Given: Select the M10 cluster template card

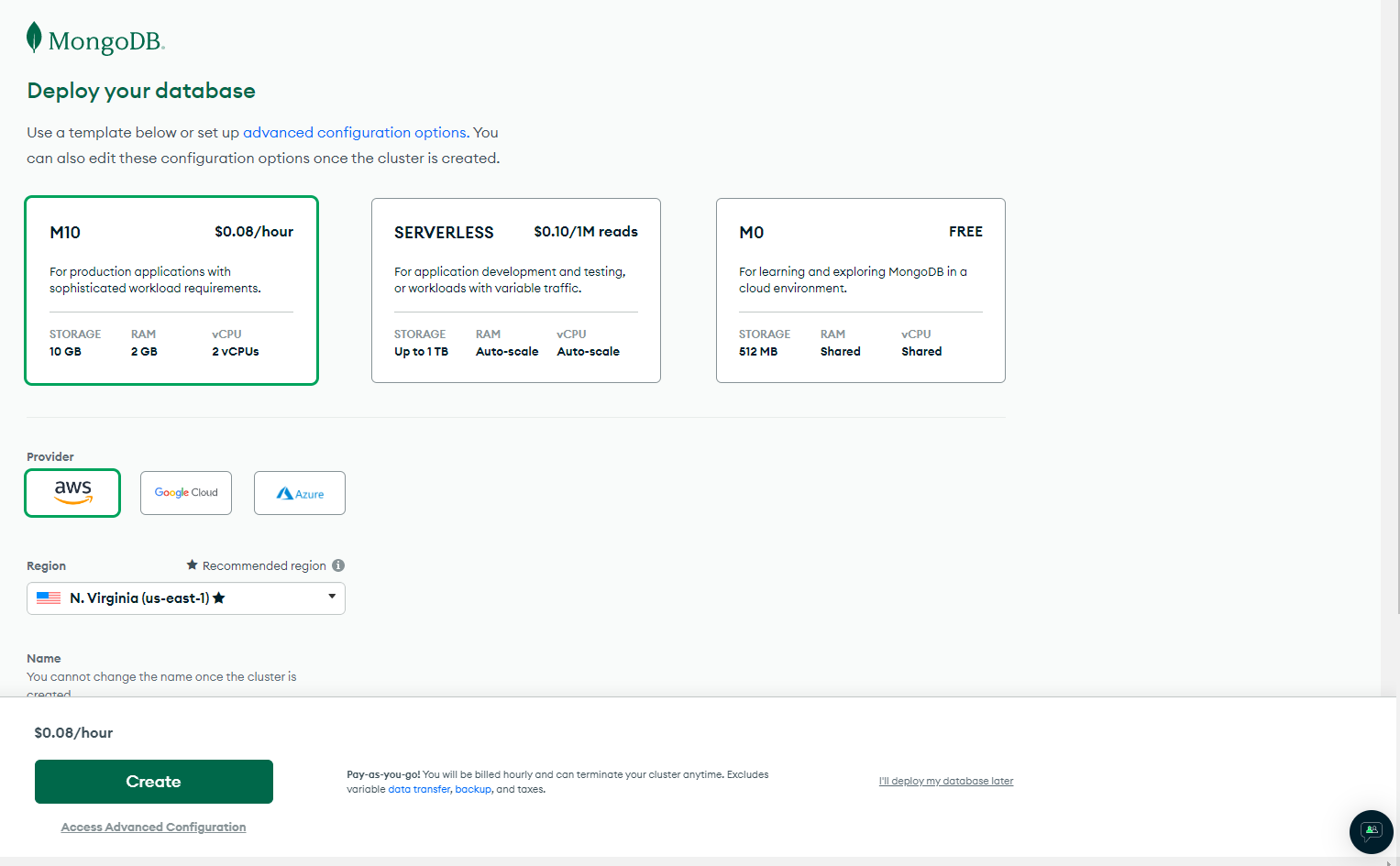Looking at the screenshot, I should (x=171, y=290).
